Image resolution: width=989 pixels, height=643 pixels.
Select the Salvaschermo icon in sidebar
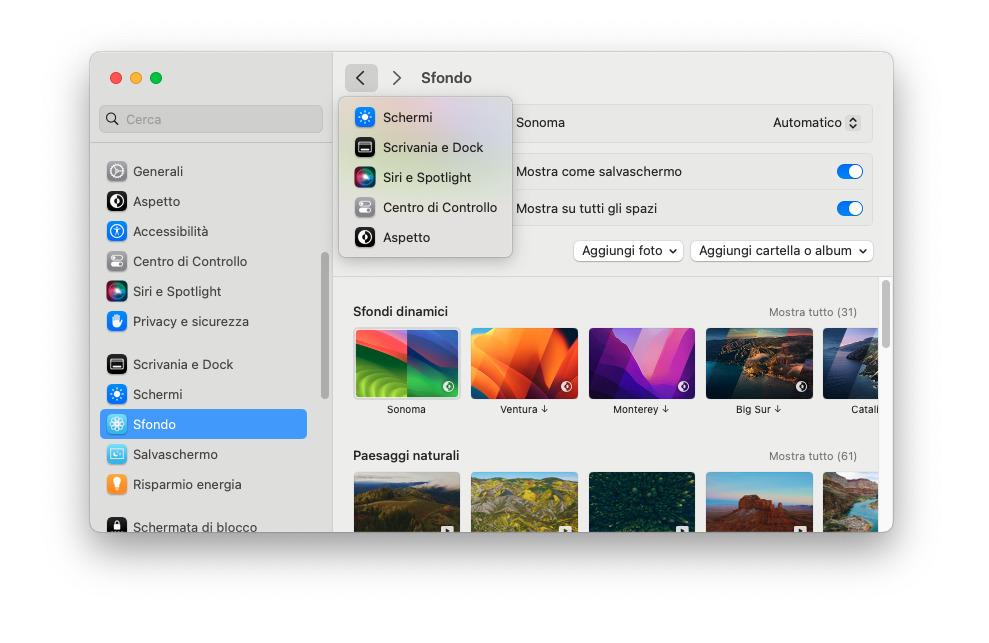click(117, 454)
